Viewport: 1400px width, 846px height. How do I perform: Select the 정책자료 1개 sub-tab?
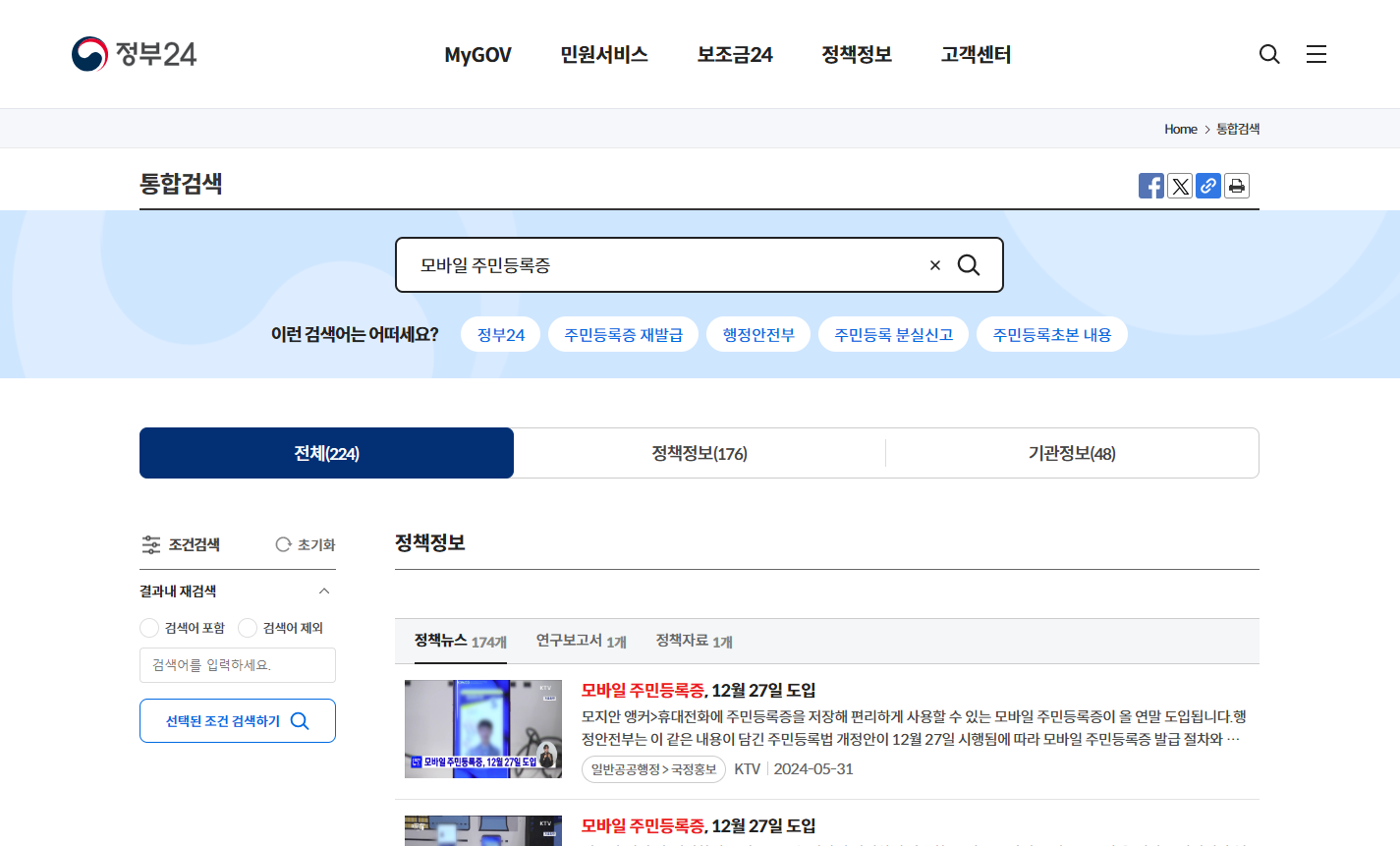pyautogui.click(x=695, y=642)
